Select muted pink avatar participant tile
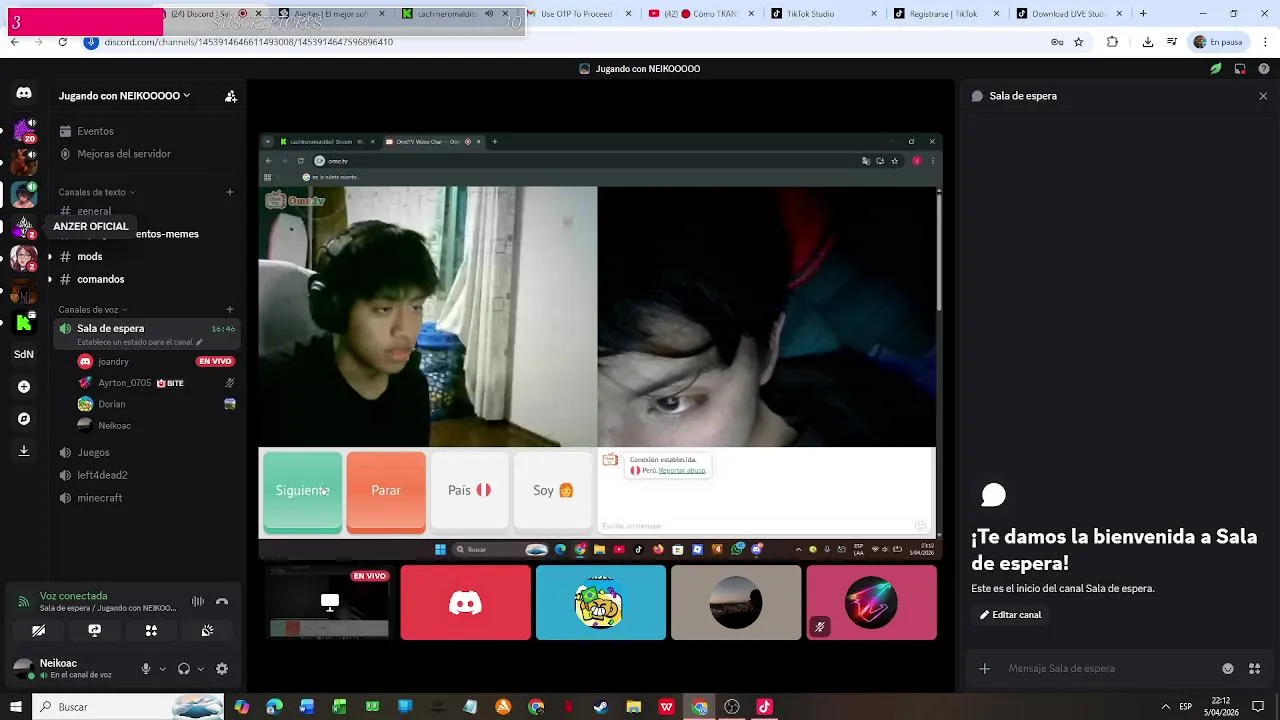 coord(872,602)
